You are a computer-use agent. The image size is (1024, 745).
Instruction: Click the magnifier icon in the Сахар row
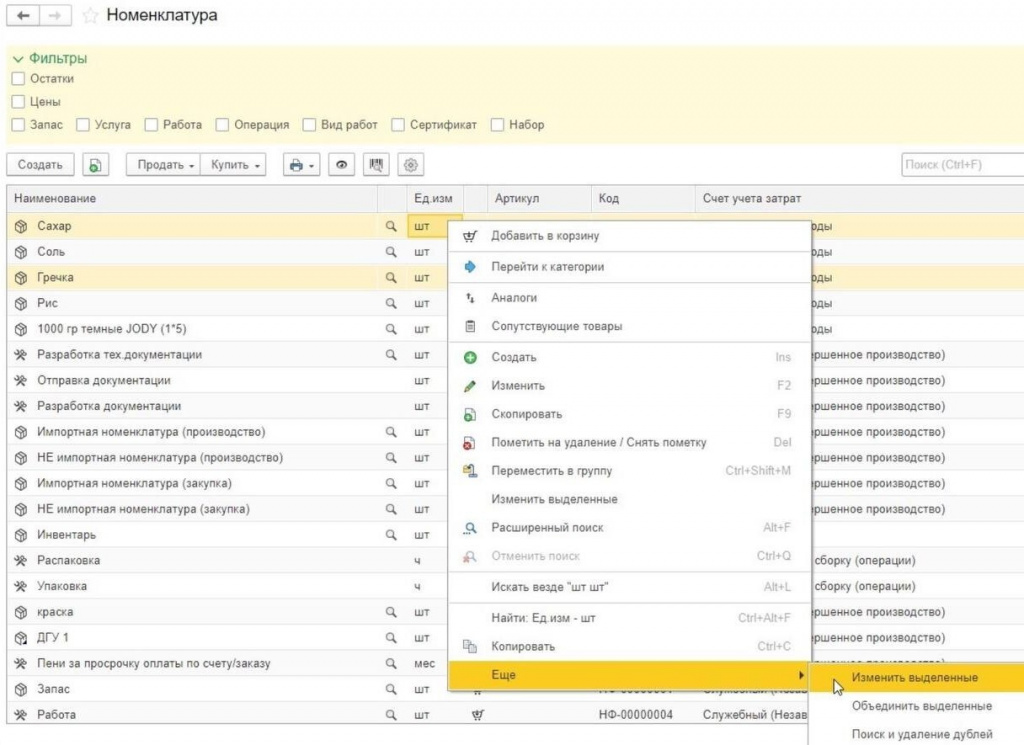click(391, 226)
